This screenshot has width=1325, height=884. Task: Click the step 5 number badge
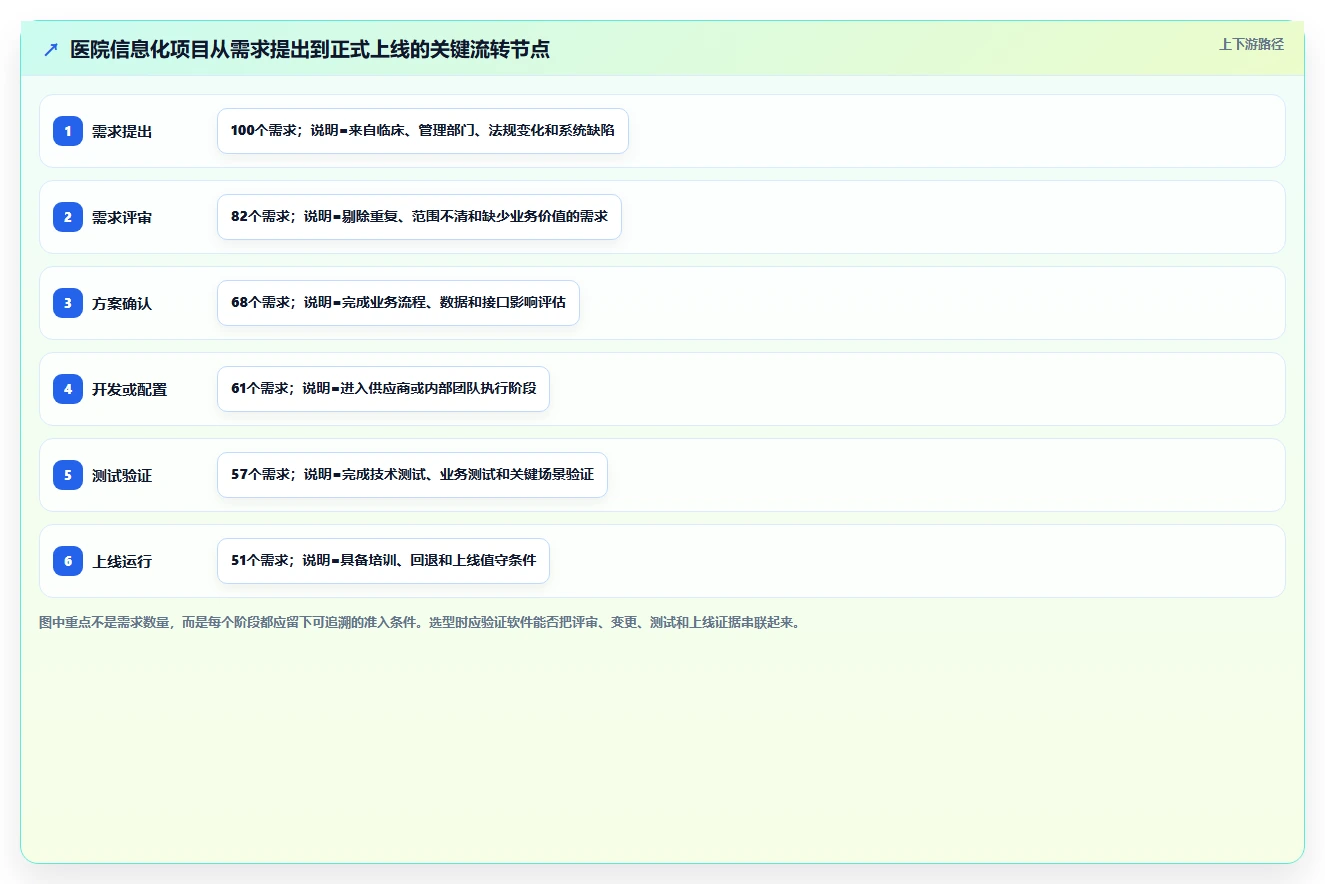tap(68, 475)
